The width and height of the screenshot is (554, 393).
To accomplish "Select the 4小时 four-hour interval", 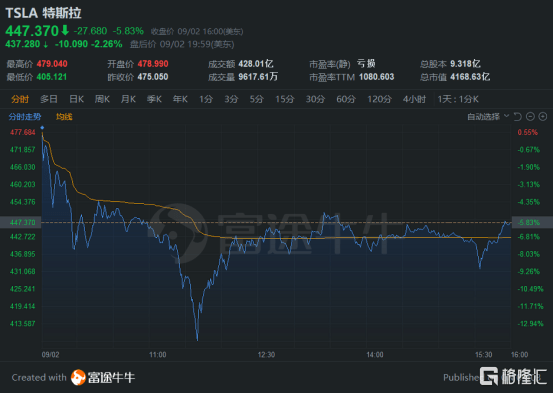I will 414,99.
